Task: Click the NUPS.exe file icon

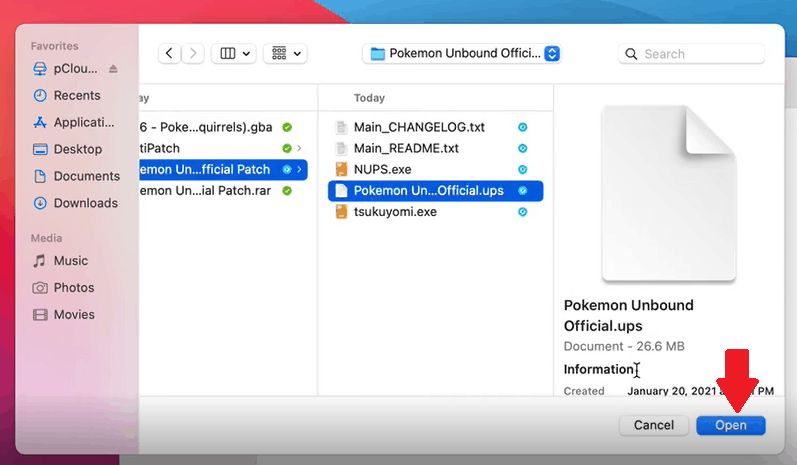Action: tap(342, 169)
